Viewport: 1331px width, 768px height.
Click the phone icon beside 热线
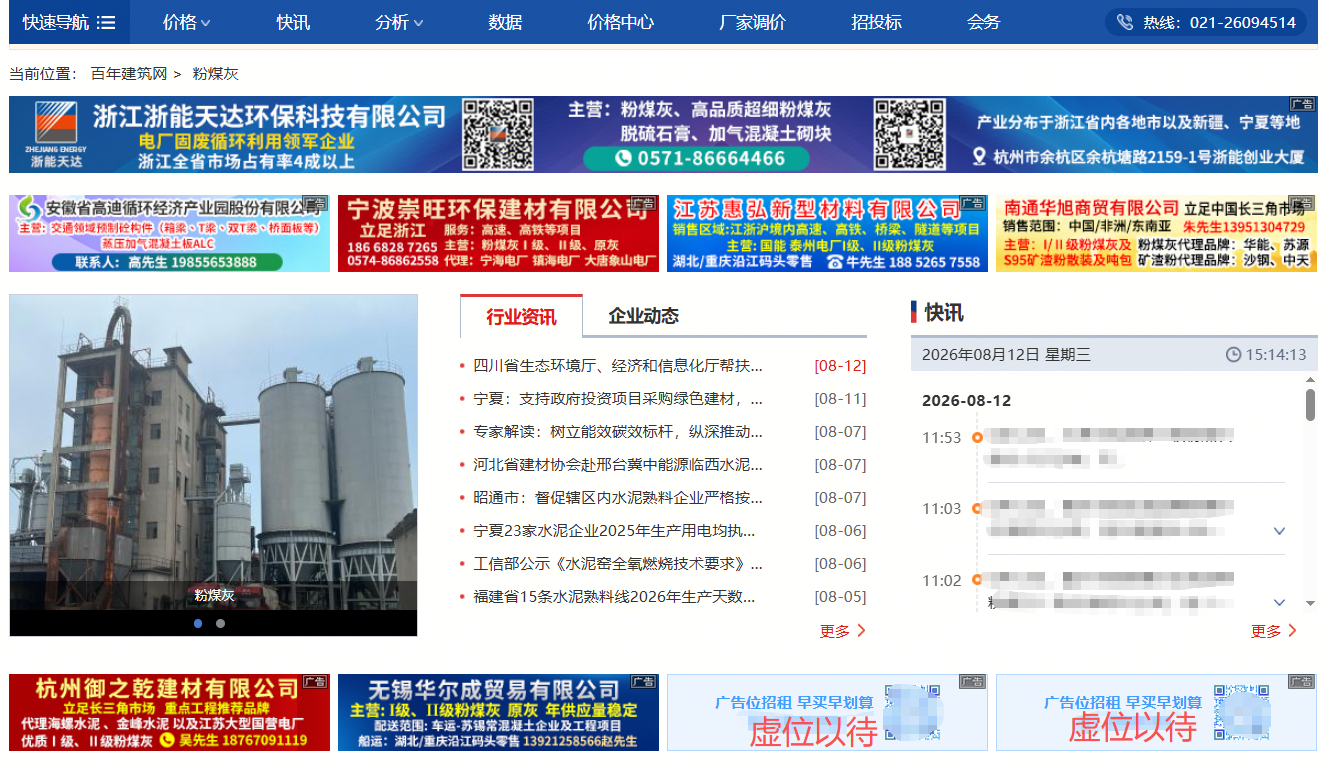(1125, 22)
